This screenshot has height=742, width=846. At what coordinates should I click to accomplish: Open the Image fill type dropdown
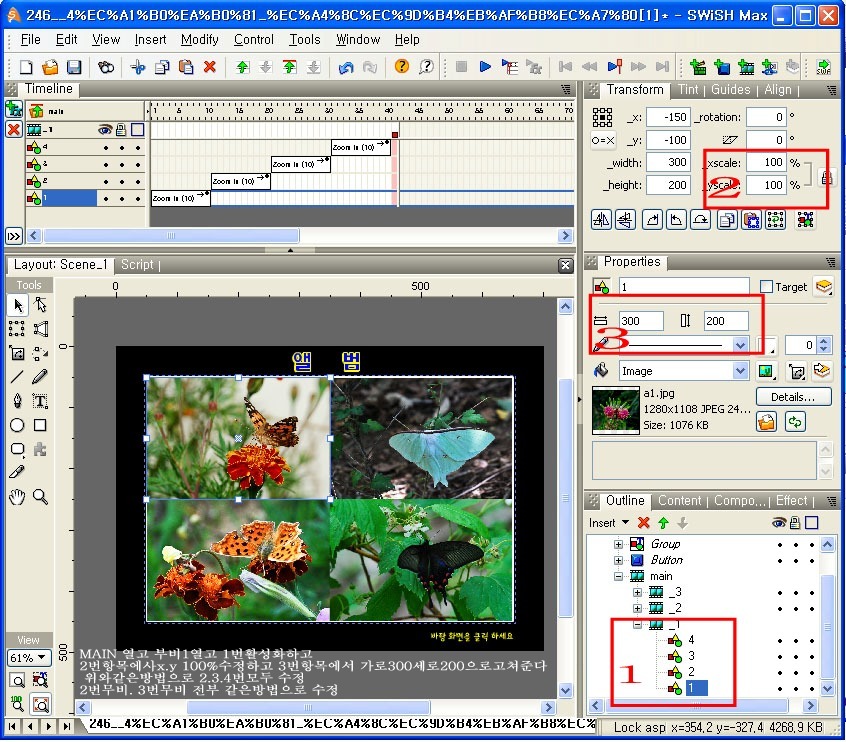[741, 371]
